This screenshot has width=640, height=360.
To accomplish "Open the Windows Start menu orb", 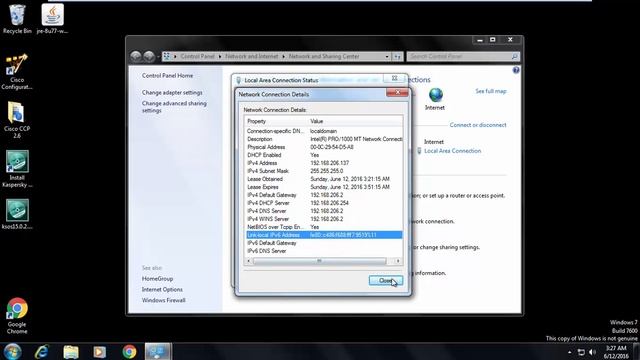I will pyautogui.click(x=12, y=351).
